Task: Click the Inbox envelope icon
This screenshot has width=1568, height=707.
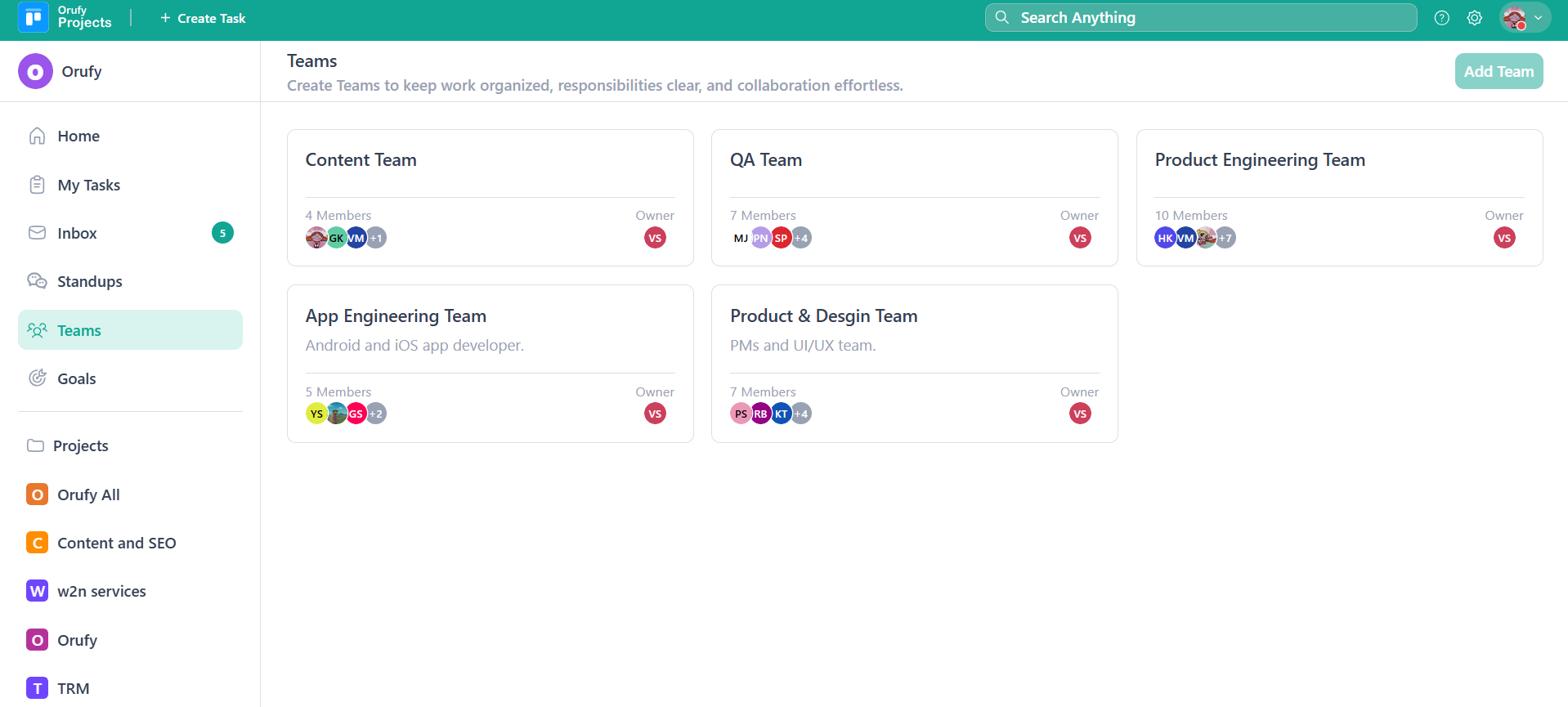Action: 37,233
